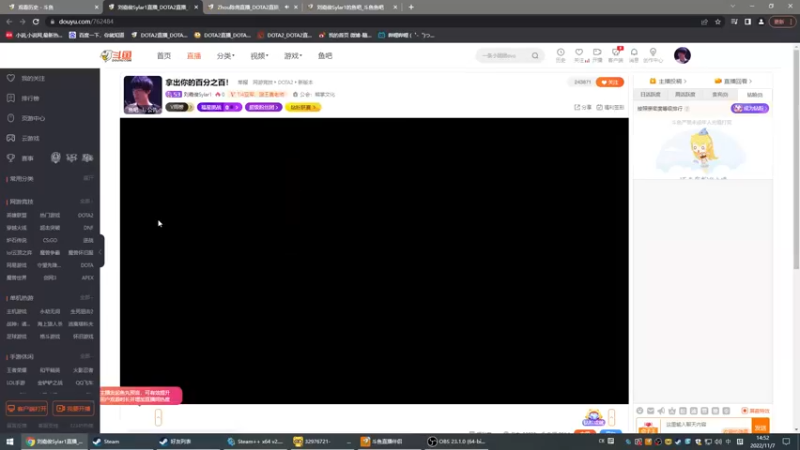The height and width of the screenshot is (450, 800).
Task: Open 我的关注 heart icon in sidebar
Action: [11, 78]
